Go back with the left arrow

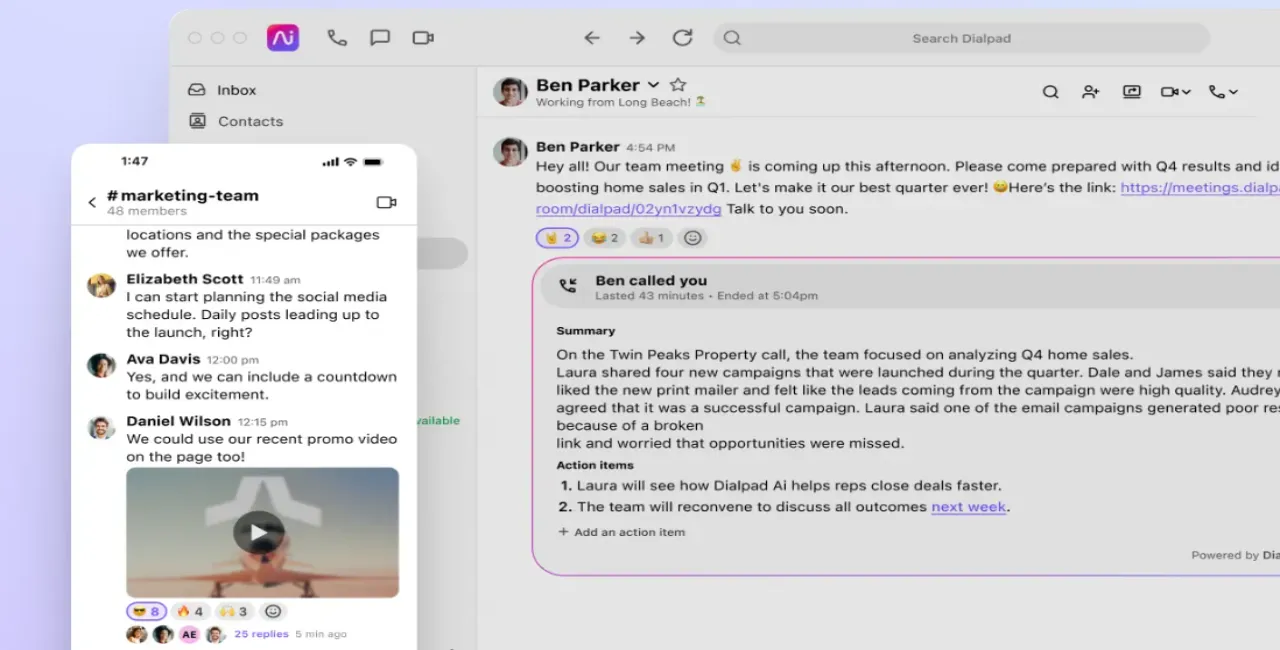click(592, 38)
